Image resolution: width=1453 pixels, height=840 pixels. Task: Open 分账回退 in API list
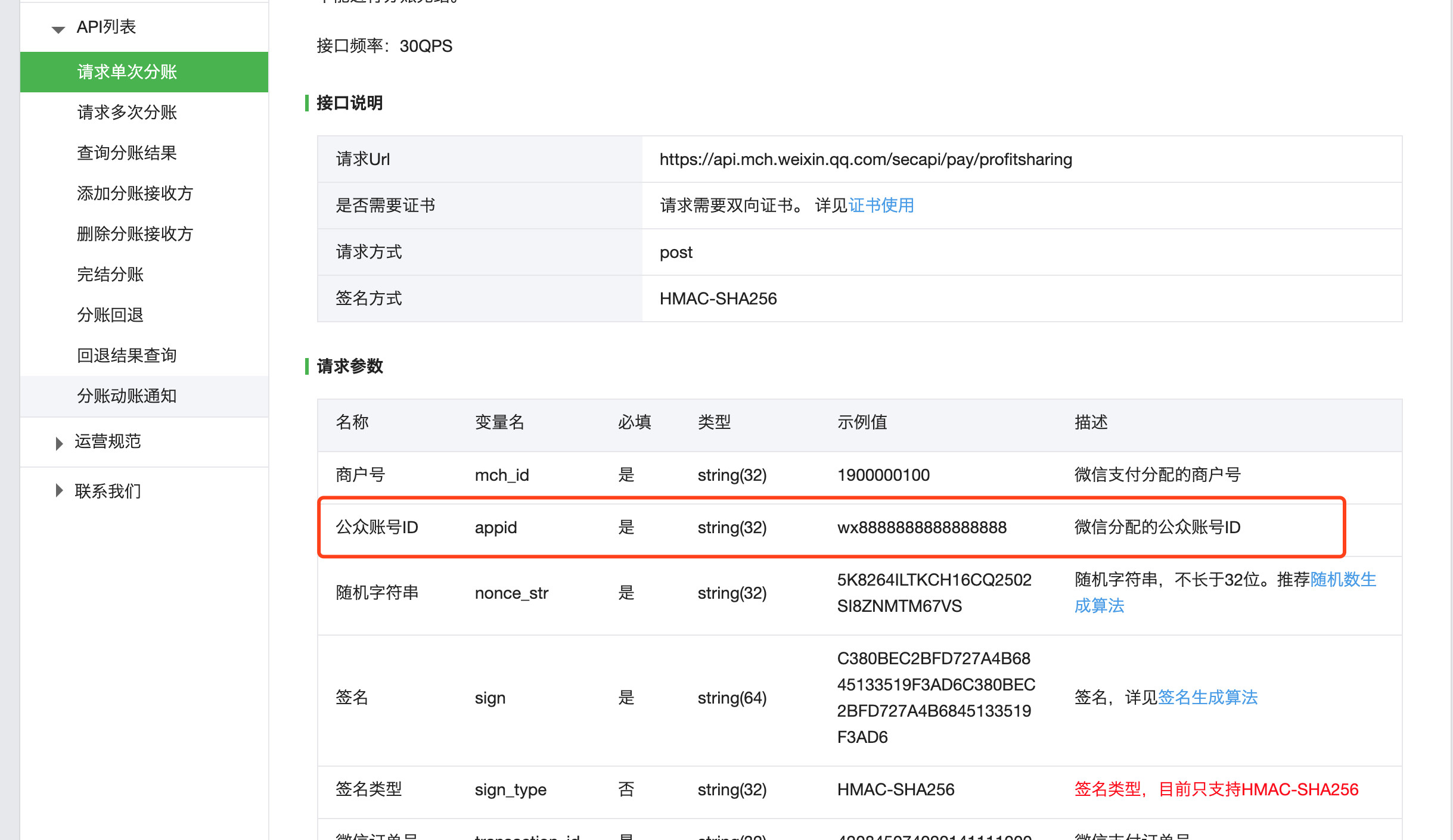110,315
